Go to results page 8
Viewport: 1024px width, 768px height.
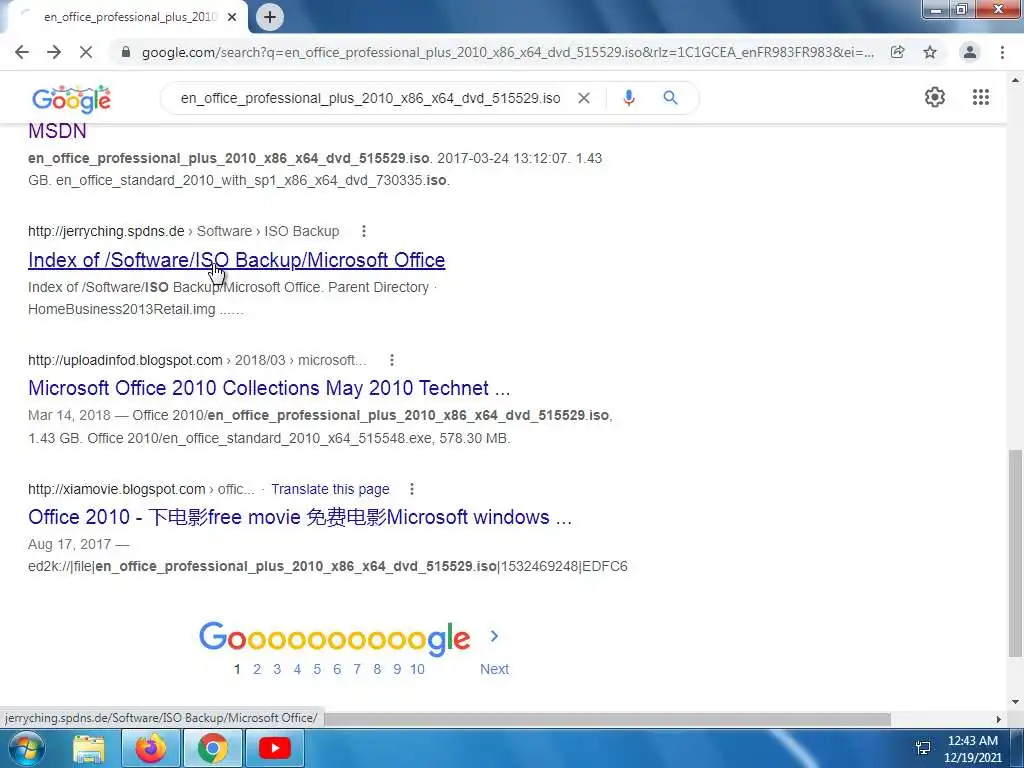(377, 669)
